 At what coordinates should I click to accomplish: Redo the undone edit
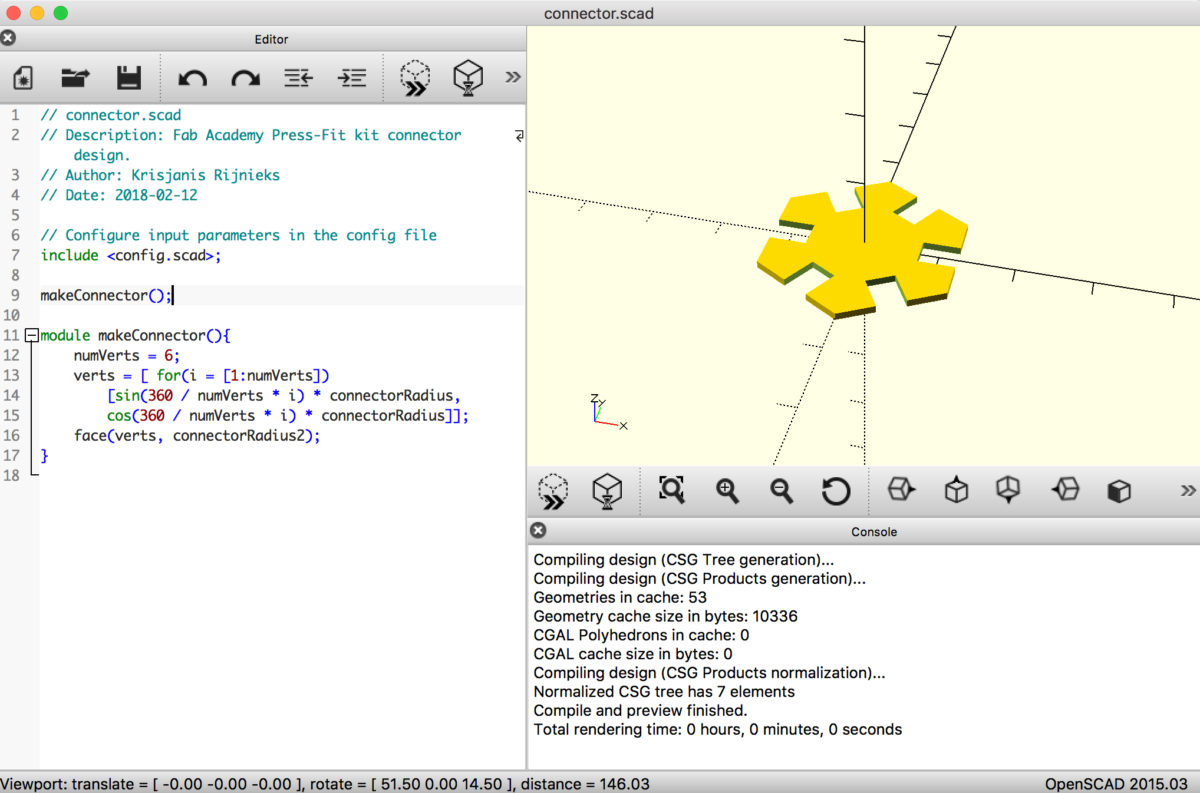[245, 77]
